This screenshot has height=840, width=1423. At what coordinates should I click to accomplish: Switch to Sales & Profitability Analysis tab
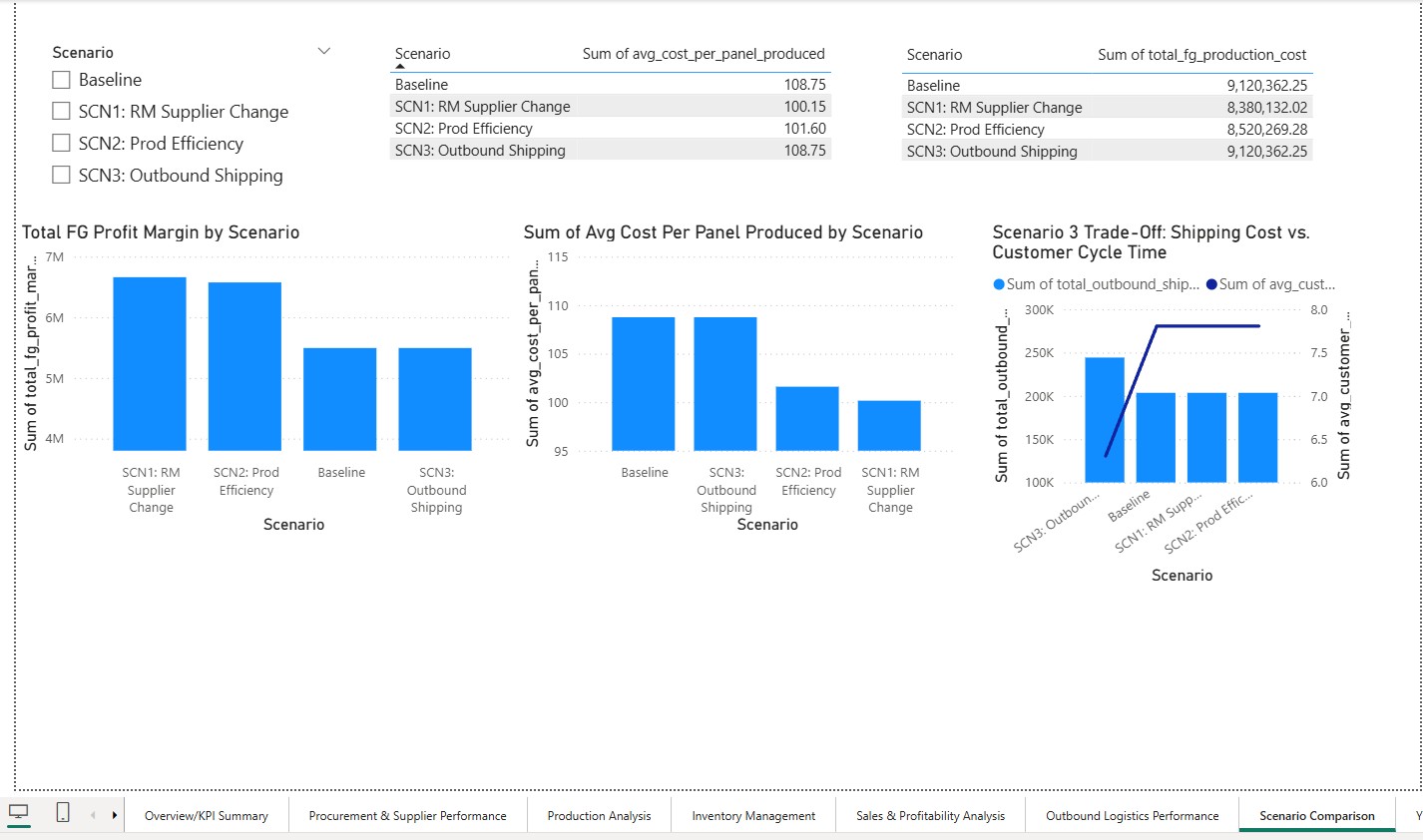(930, 815)
